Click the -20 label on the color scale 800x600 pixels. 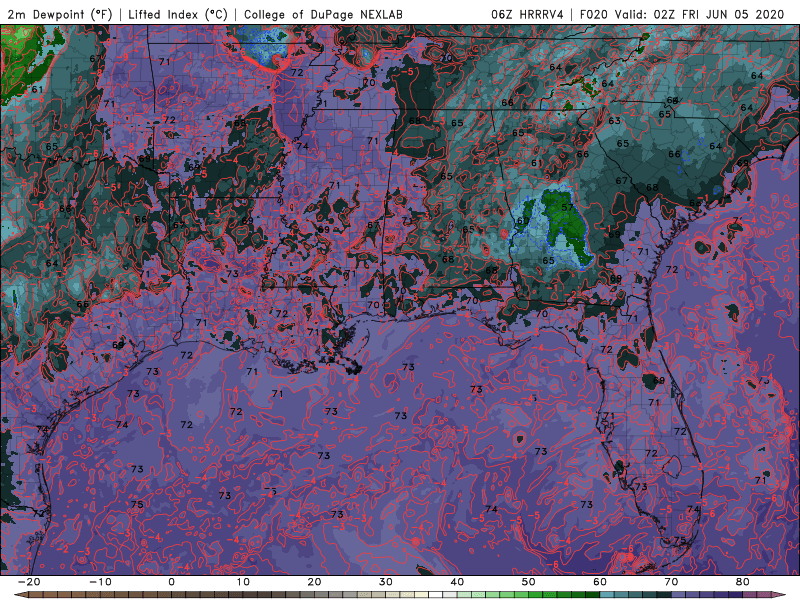coord(29,582)
